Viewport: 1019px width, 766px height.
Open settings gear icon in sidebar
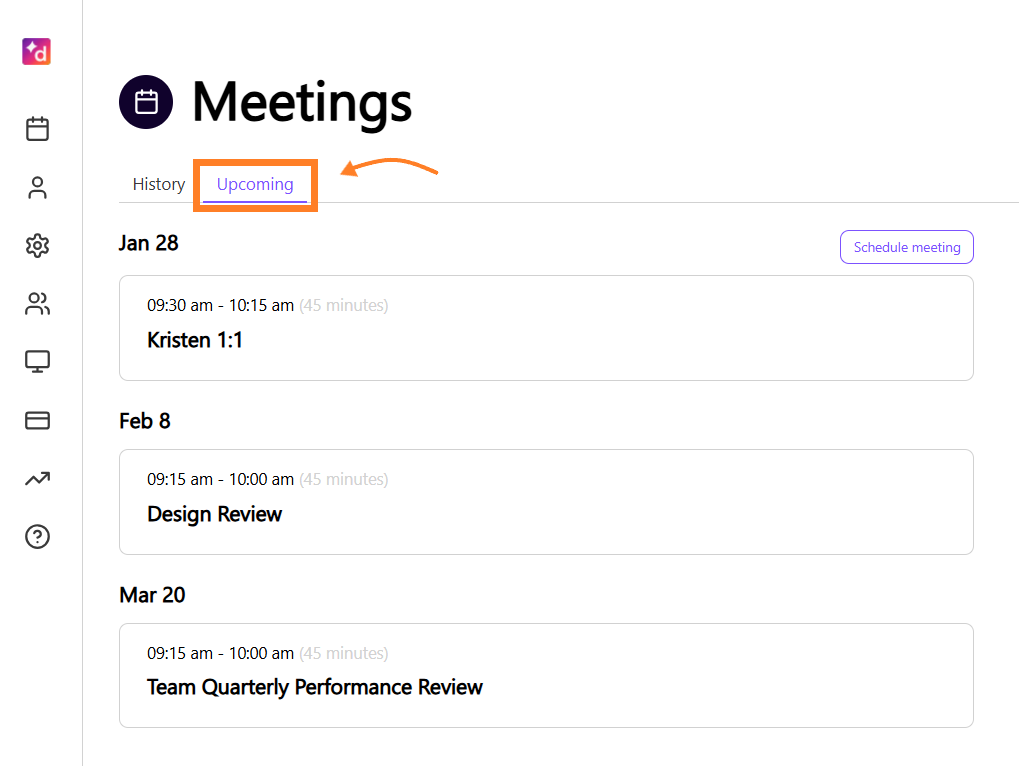37,246
